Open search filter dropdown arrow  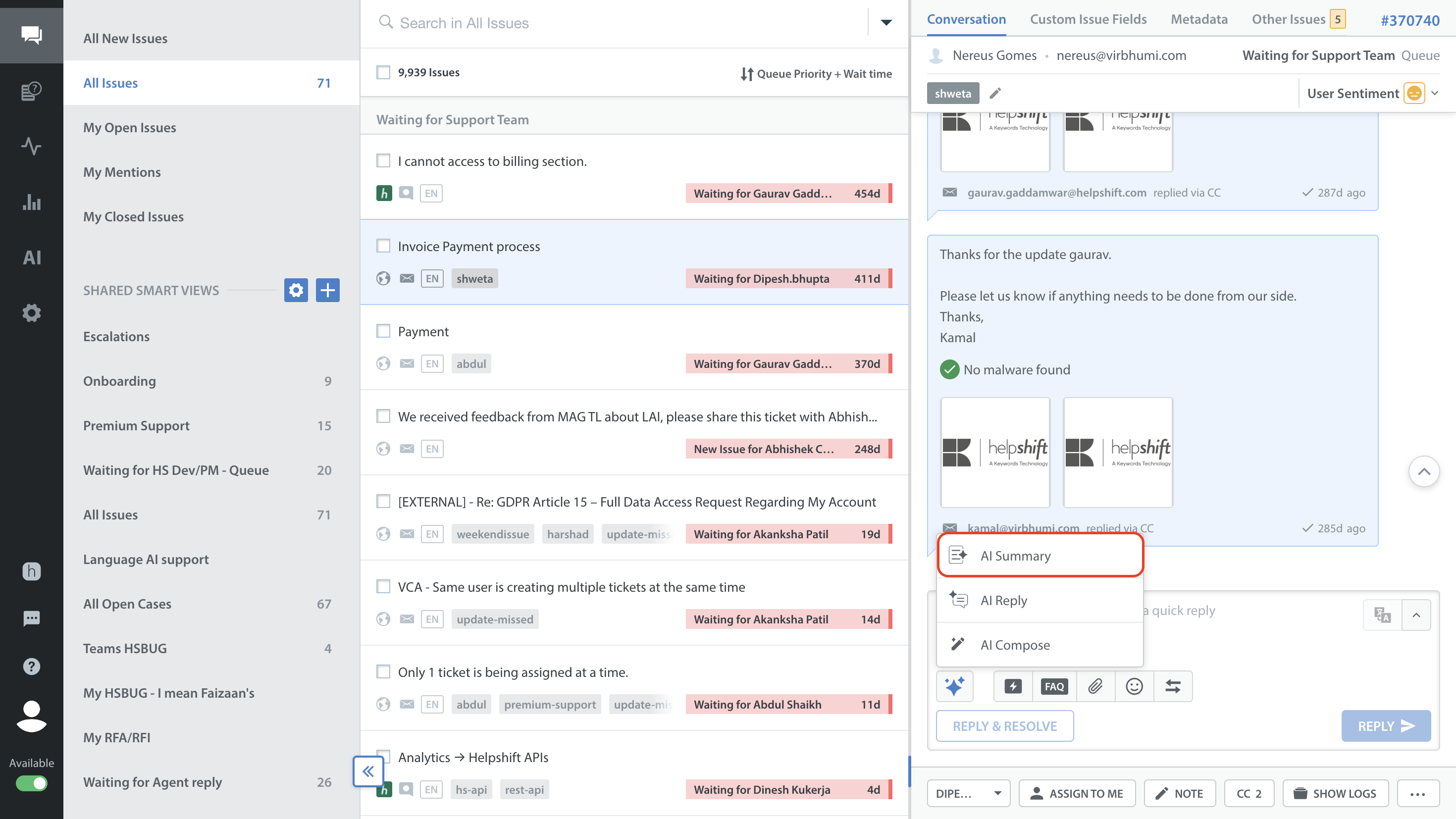885,23
